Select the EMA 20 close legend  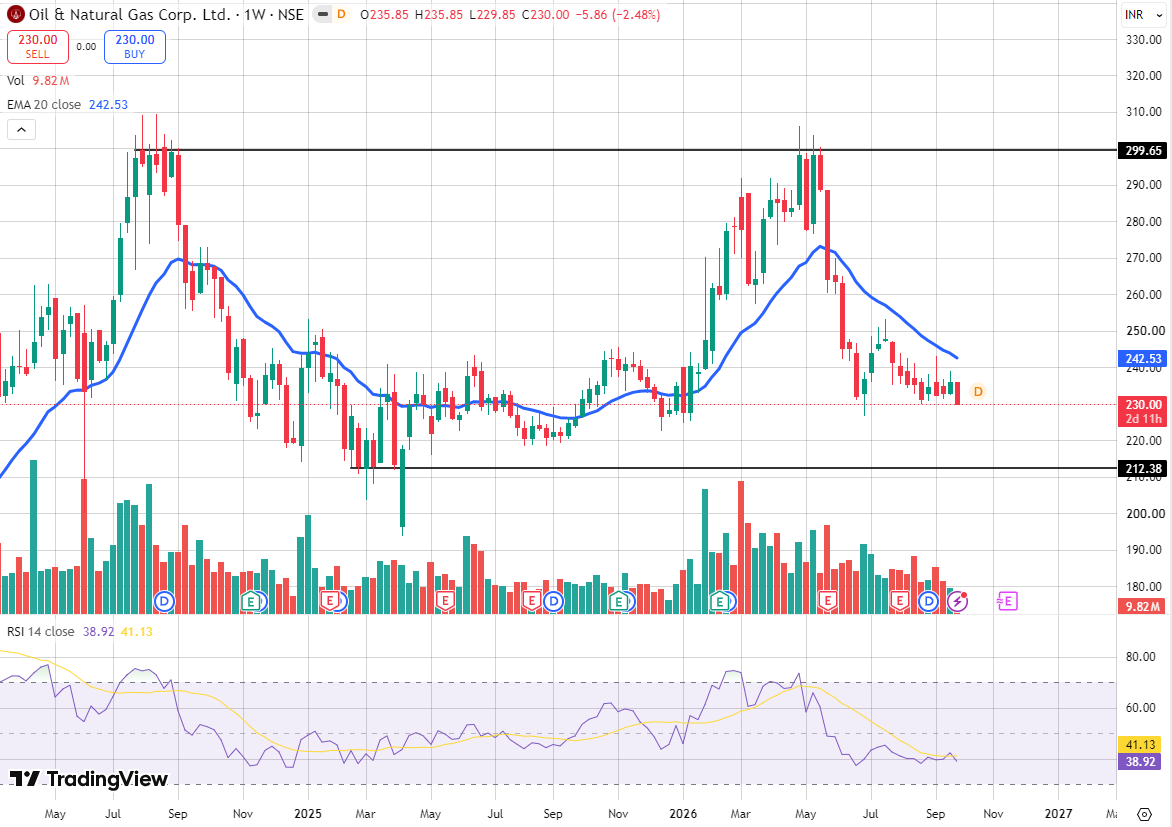tap(67, 105)
